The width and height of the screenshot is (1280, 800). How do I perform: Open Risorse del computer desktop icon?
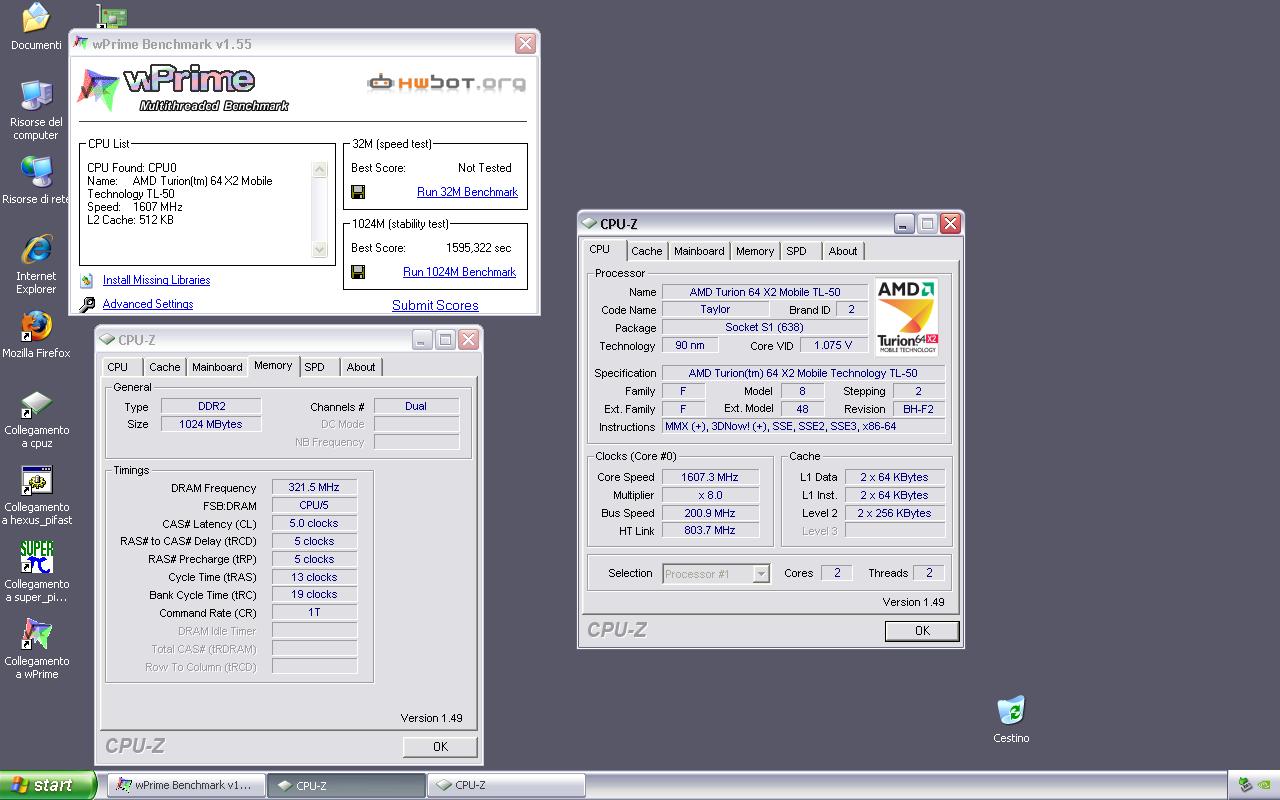click(x=36, y=96)
